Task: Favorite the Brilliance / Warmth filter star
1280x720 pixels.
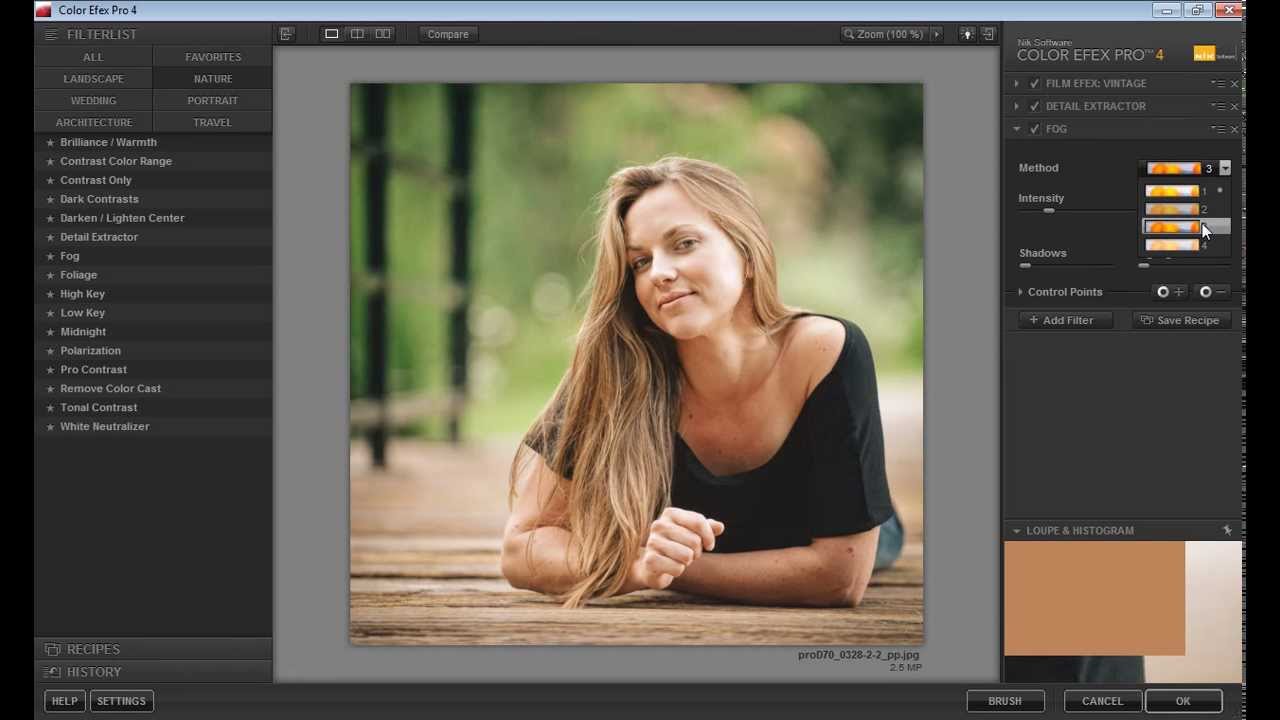Action: pyautogui.click(x=50, y=142)
